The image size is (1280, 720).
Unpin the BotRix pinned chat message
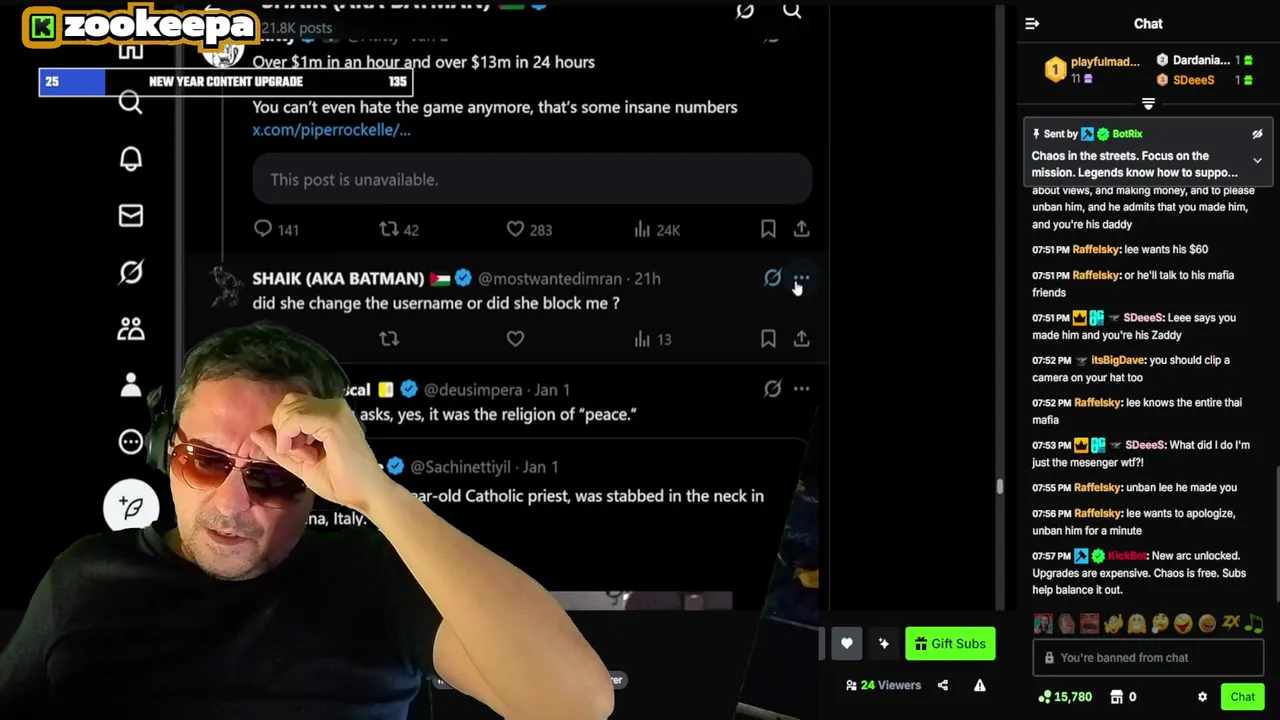[1257, 134]
